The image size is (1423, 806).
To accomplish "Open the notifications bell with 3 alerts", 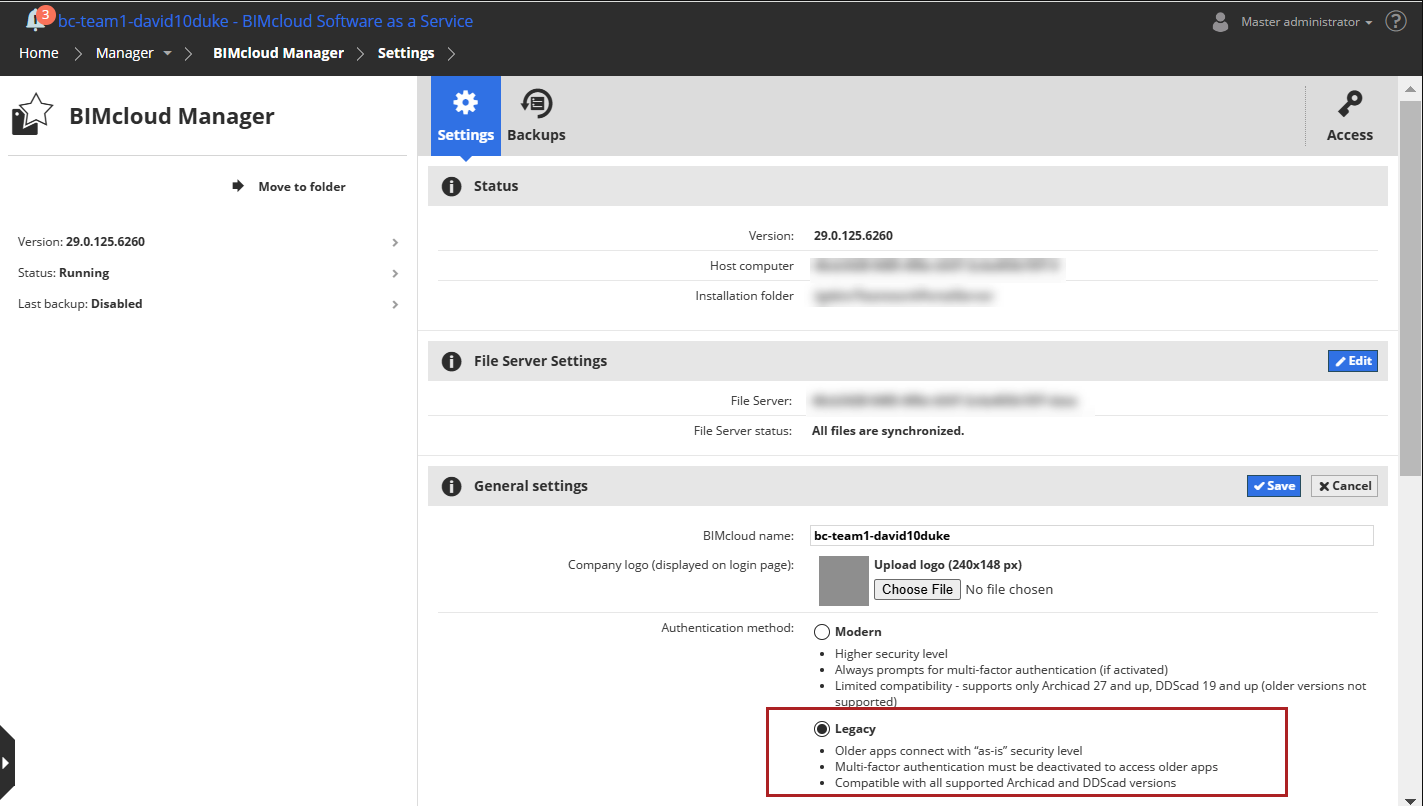I will pyautogui.click(x=39, y=19).
